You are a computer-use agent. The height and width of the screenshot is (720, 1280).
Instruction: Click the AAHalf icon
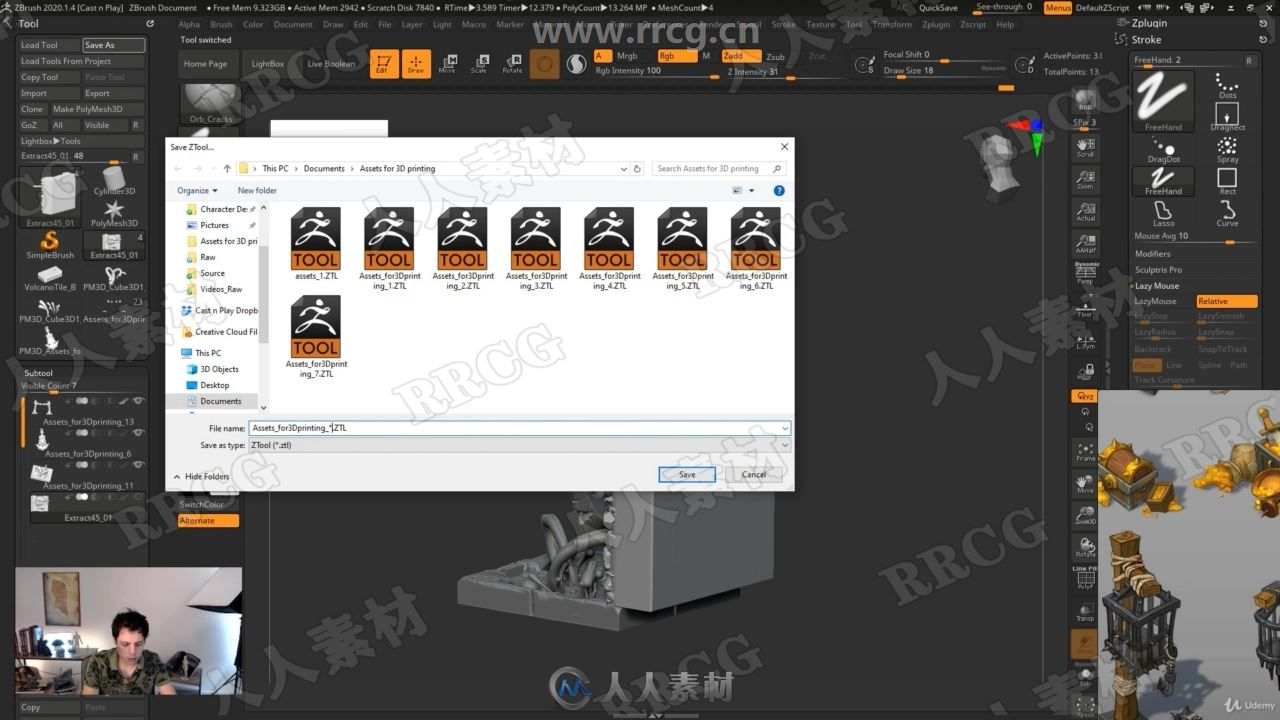click(1085, 243)
